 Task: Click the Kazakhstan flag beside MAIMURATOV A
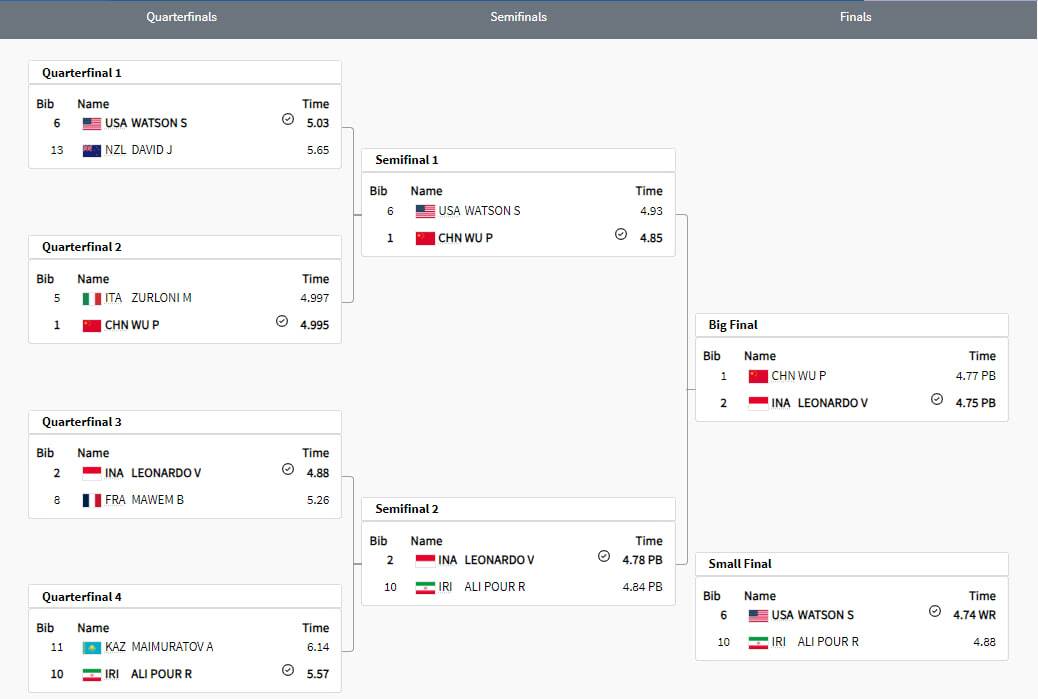pyautogui.click(x=92, y=648)
